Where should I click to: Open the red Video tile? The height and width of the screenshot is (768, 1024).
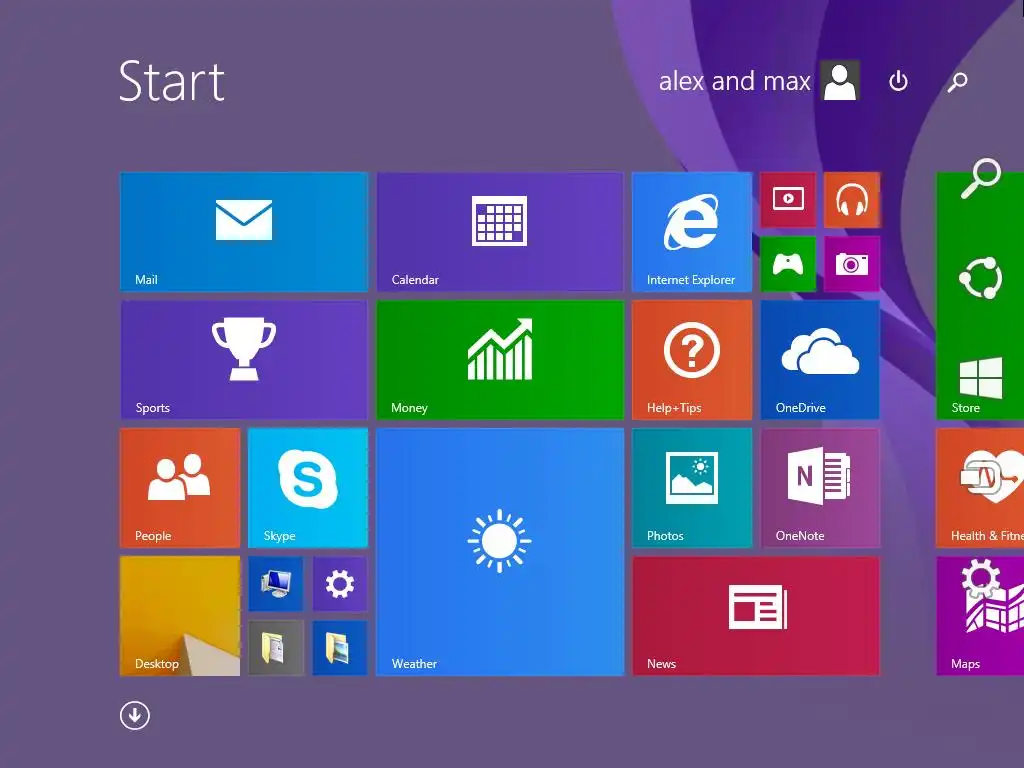[x=788, y=200]
